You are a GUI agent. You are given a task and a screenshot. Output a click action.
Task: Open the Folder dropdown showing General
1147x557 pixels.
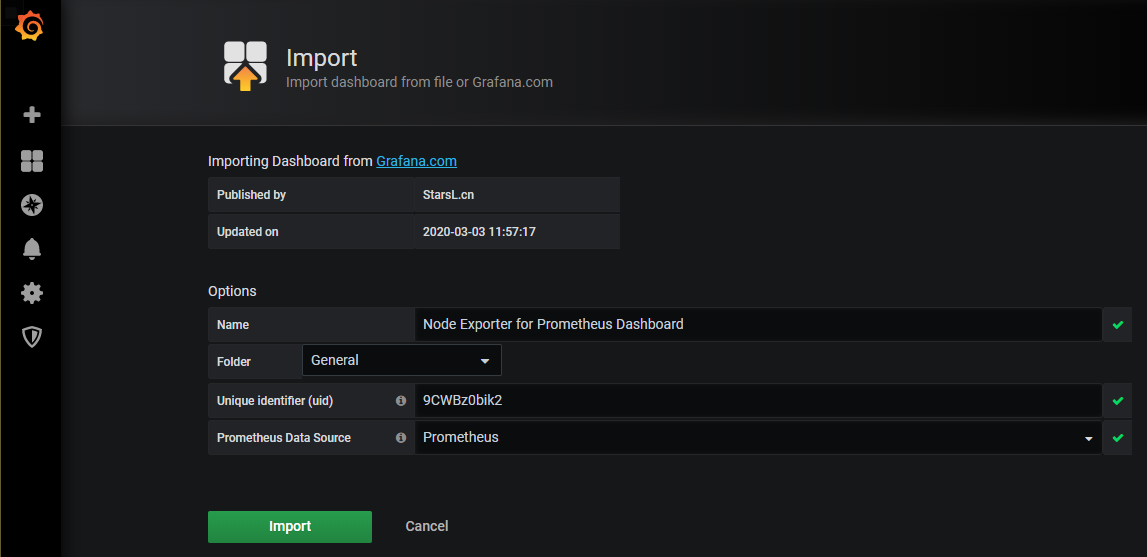click(402, 360)
